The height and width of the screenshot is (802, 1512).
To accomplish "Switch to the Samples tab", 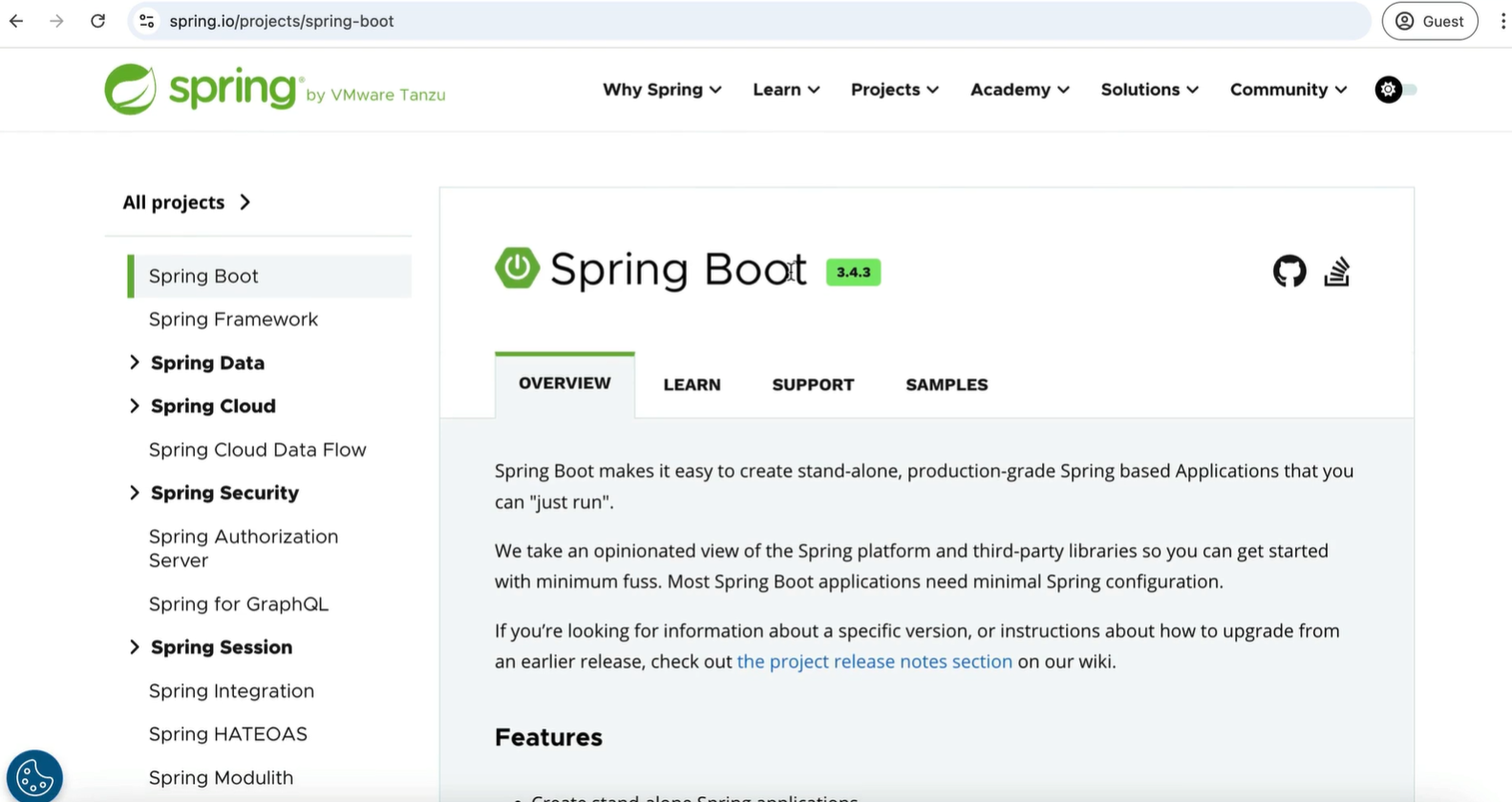I will point(946,385).
